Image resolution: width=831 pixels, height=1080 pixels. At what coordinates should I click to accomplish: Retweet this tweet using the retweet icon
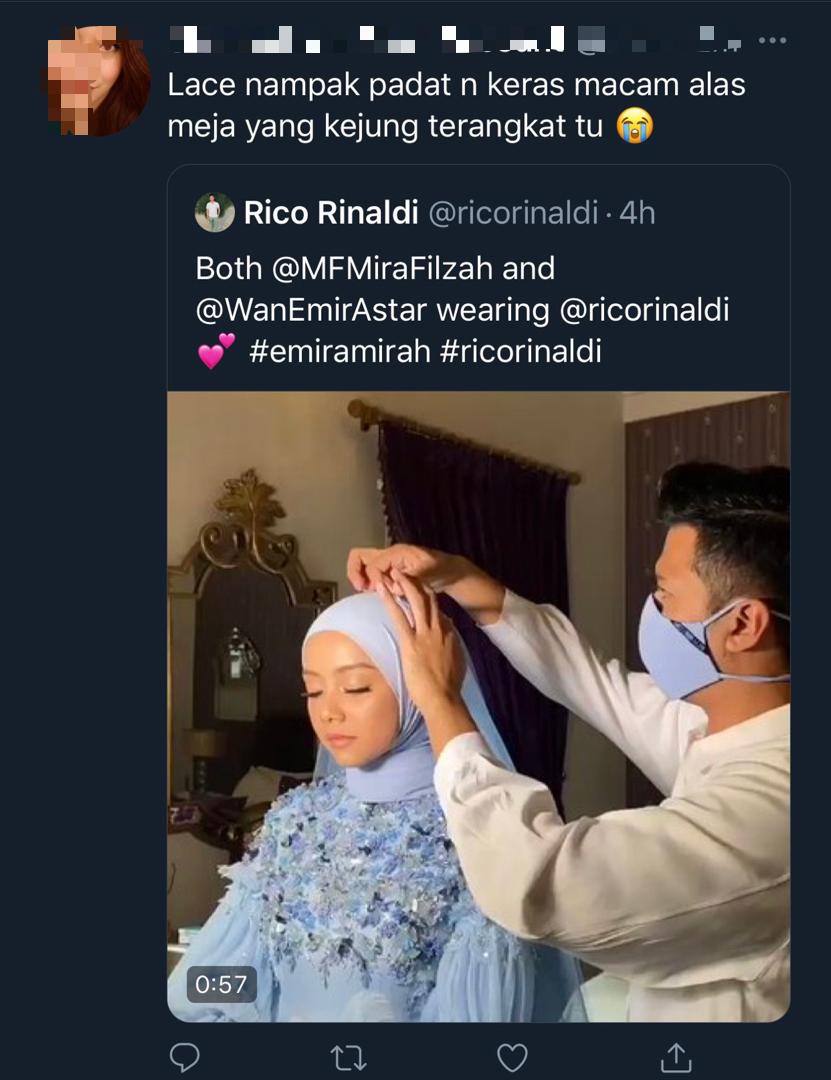tap(348, 1056)
